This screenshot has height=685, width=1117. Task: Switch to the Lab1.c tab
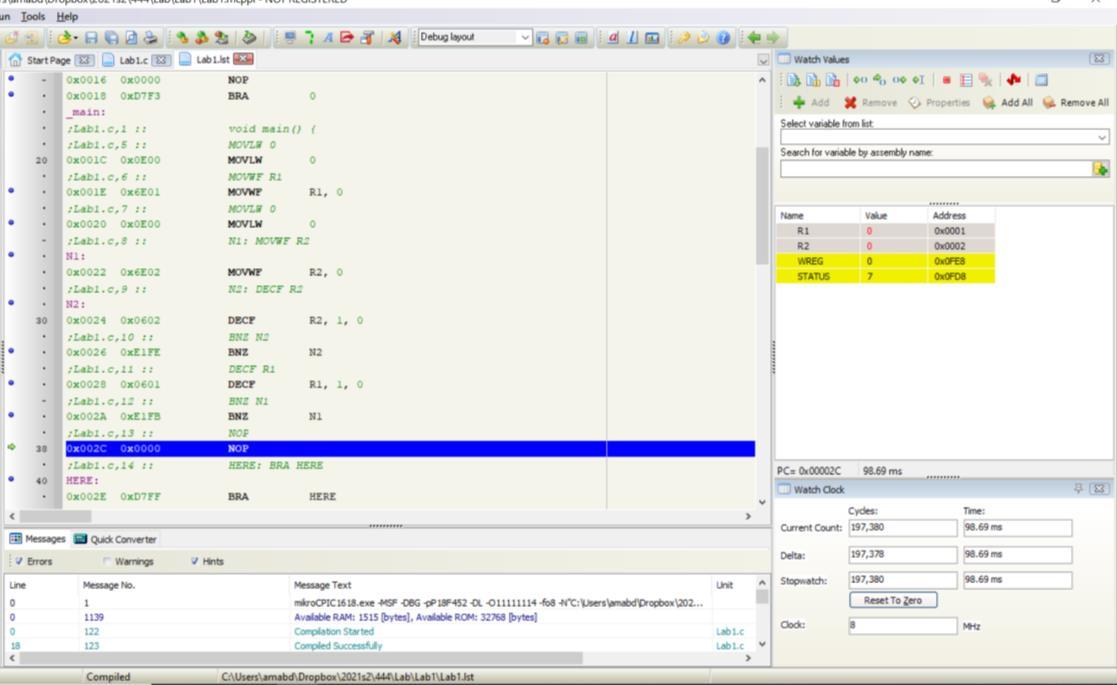tap(133, 61)
